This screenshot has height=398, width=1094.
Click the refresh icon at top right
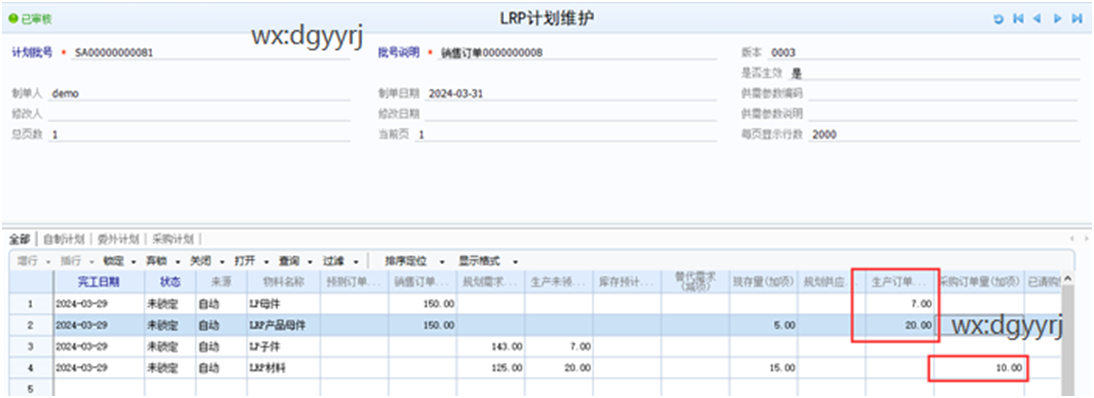pos(998,20)
